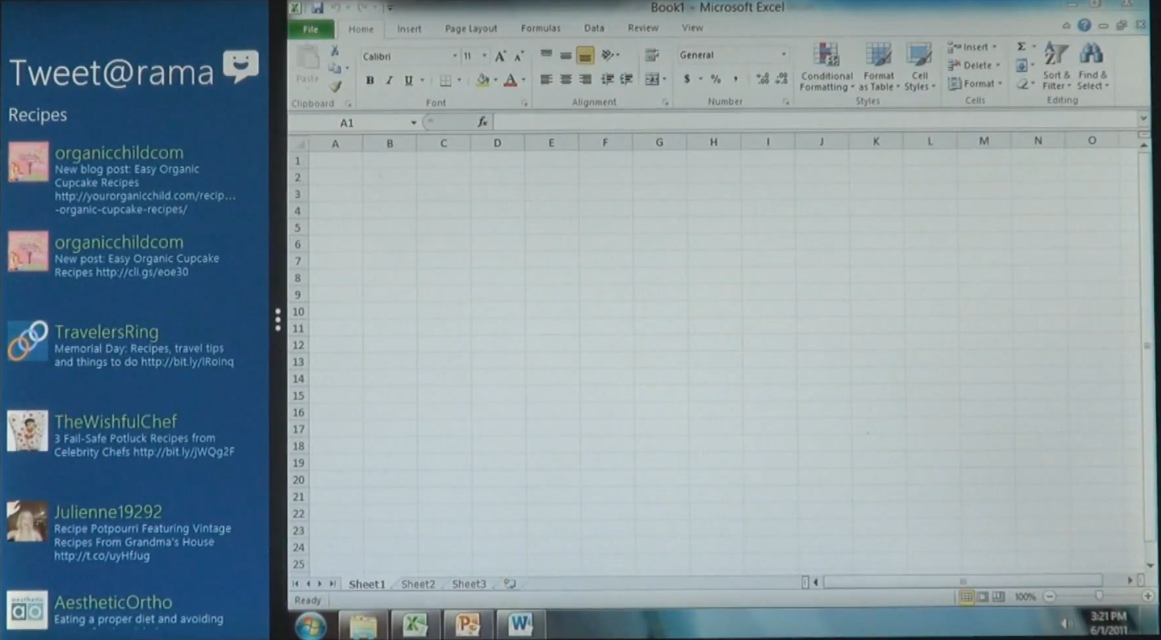The height and width of the screenshot is (640, 1161).
Task: Open Cell Styles gallery
Action: pos(918,70)
